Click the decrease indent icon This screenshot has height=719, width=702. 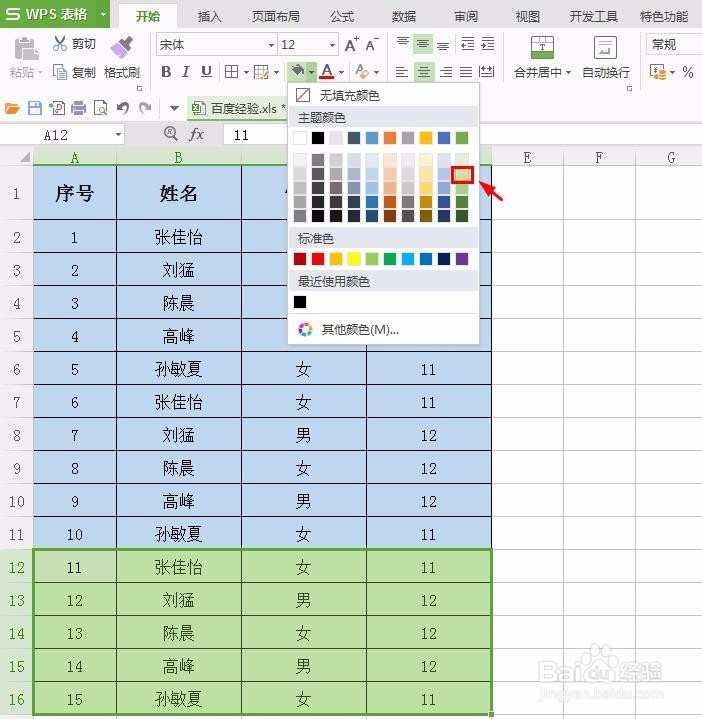point(467,44)
